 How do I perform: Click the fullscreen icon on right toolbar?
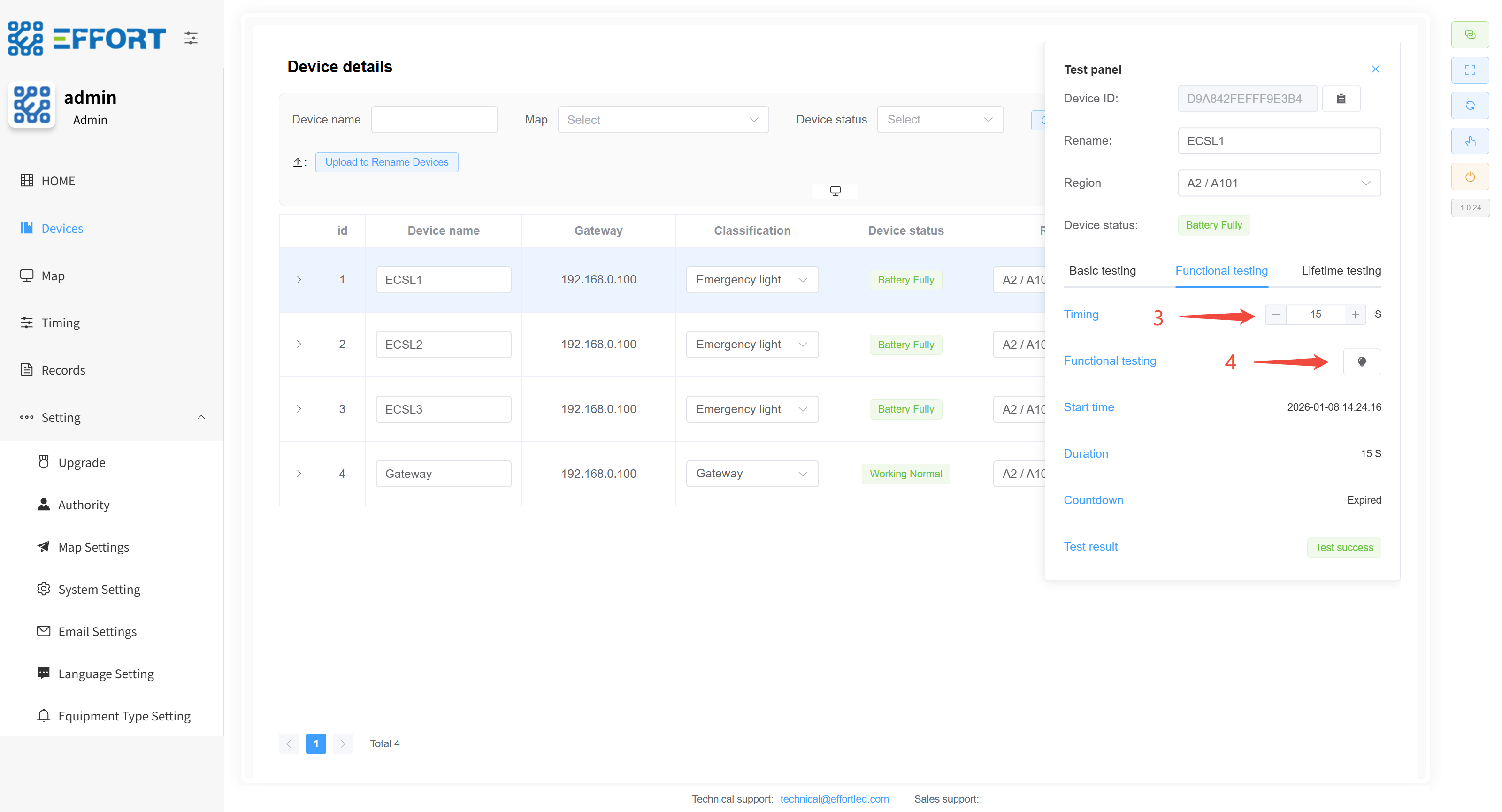coord(1469,70)
